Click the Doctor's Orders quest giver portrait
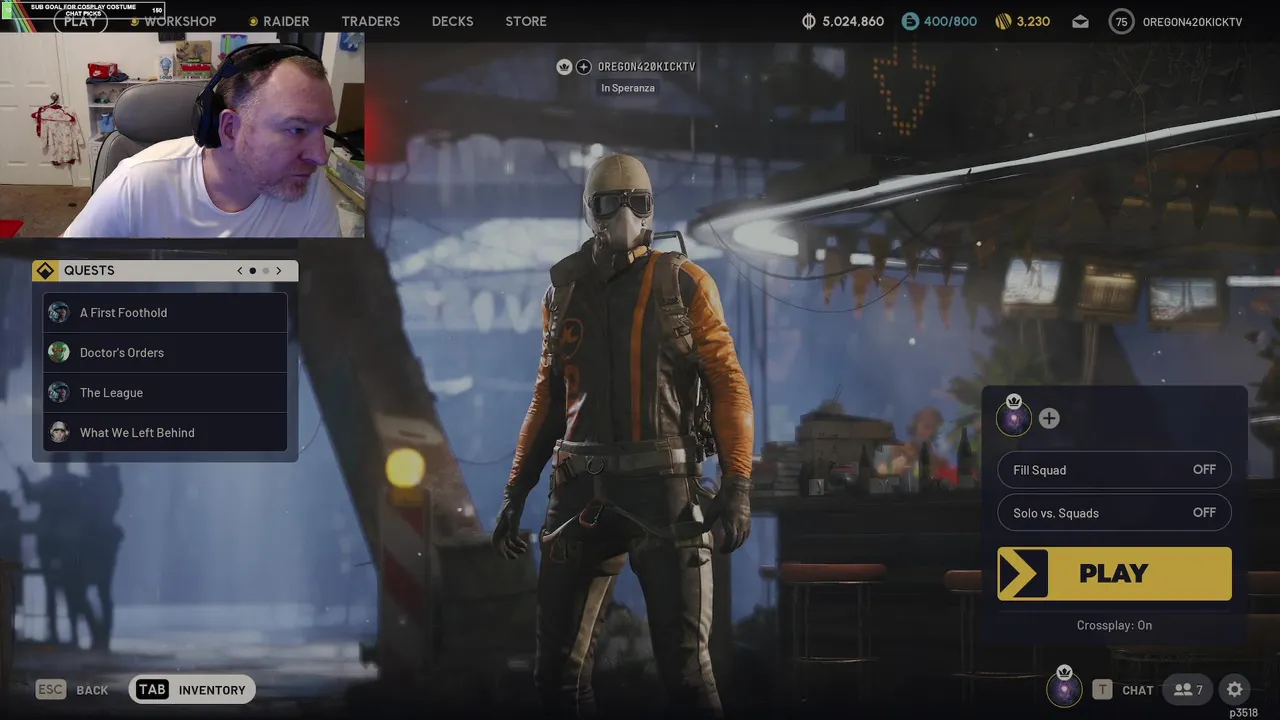 (x=59, y=353)
